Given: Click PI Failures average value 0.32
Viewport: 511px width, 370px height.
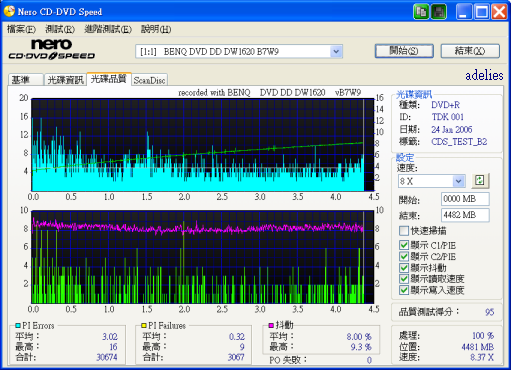Looking at the screenshot, I should [x=237, y=337].
